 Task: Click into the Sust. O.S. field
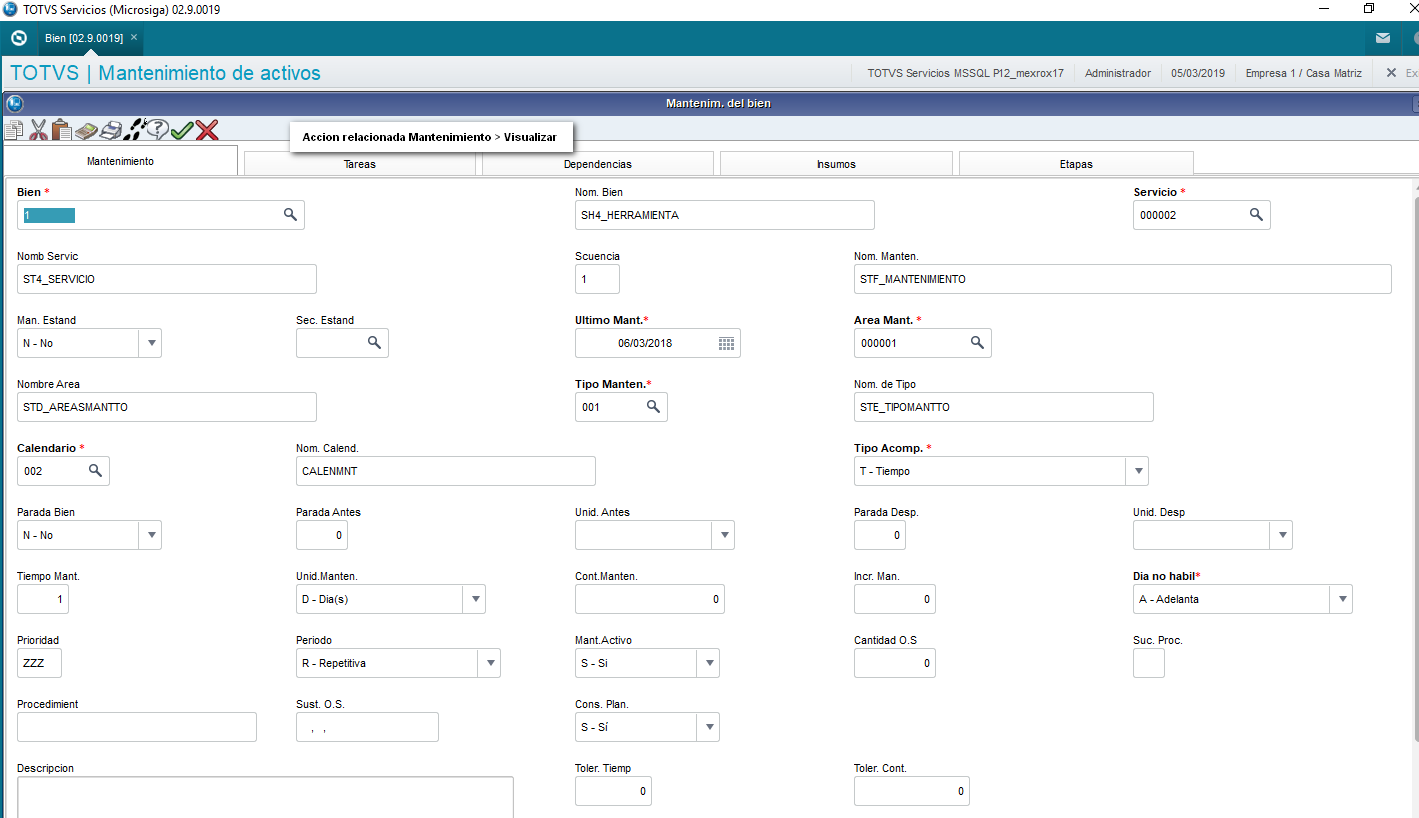[x=367, y=727]
